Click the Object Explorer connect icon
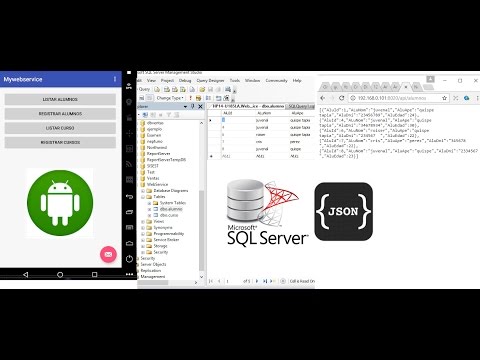The image size is (480, 360). (x=145, y=115)
